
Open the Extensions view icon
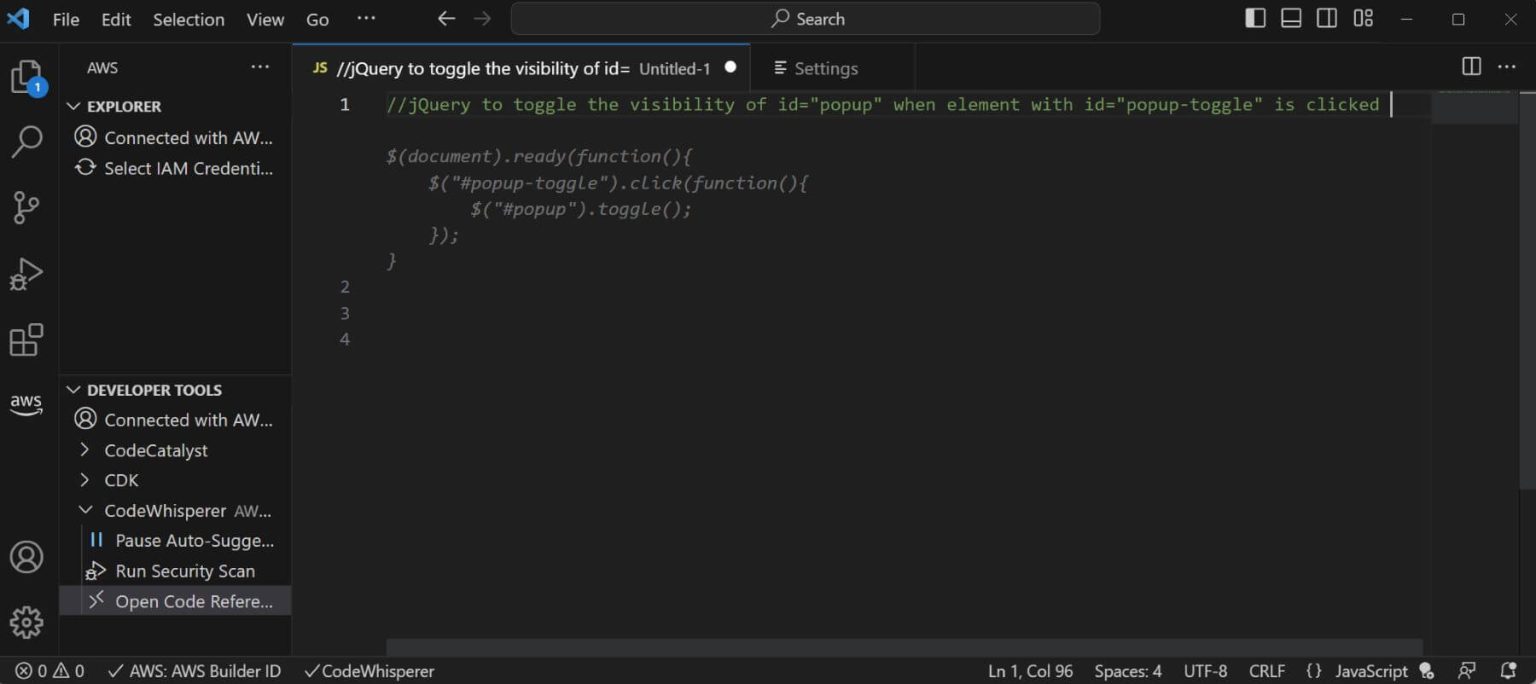25,339
